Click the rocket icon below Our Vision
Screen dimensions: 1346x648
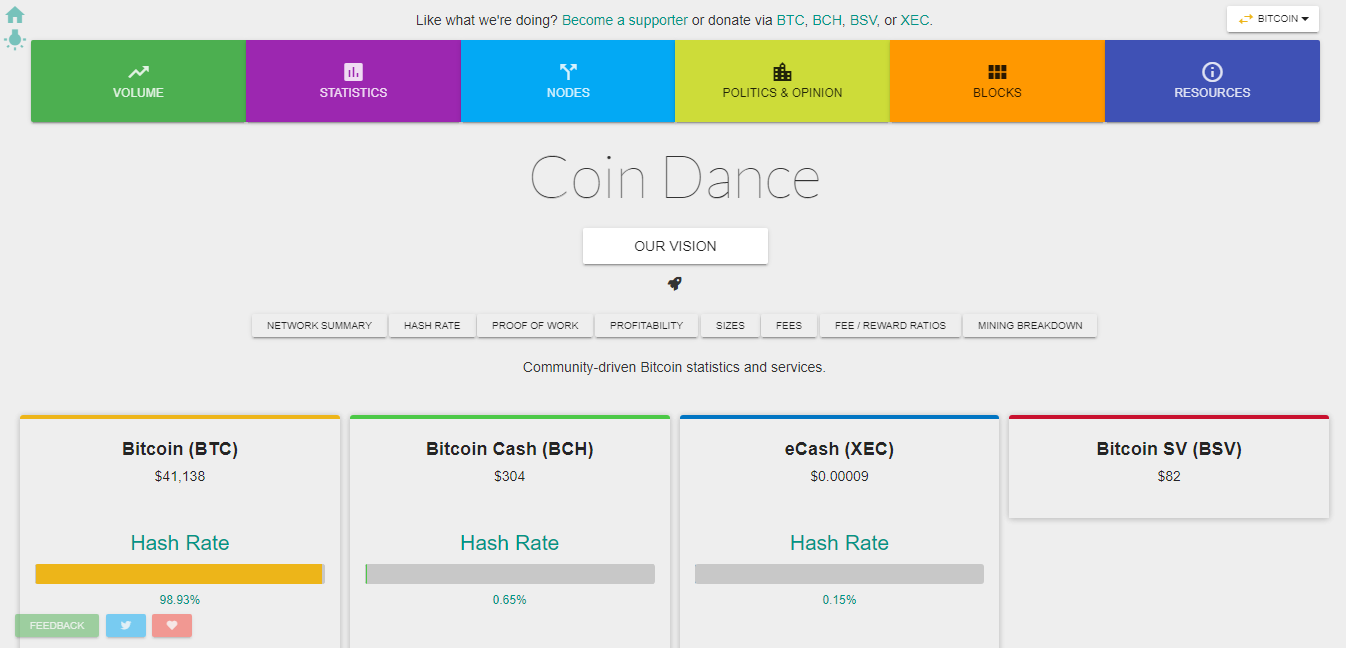point(675,284)
